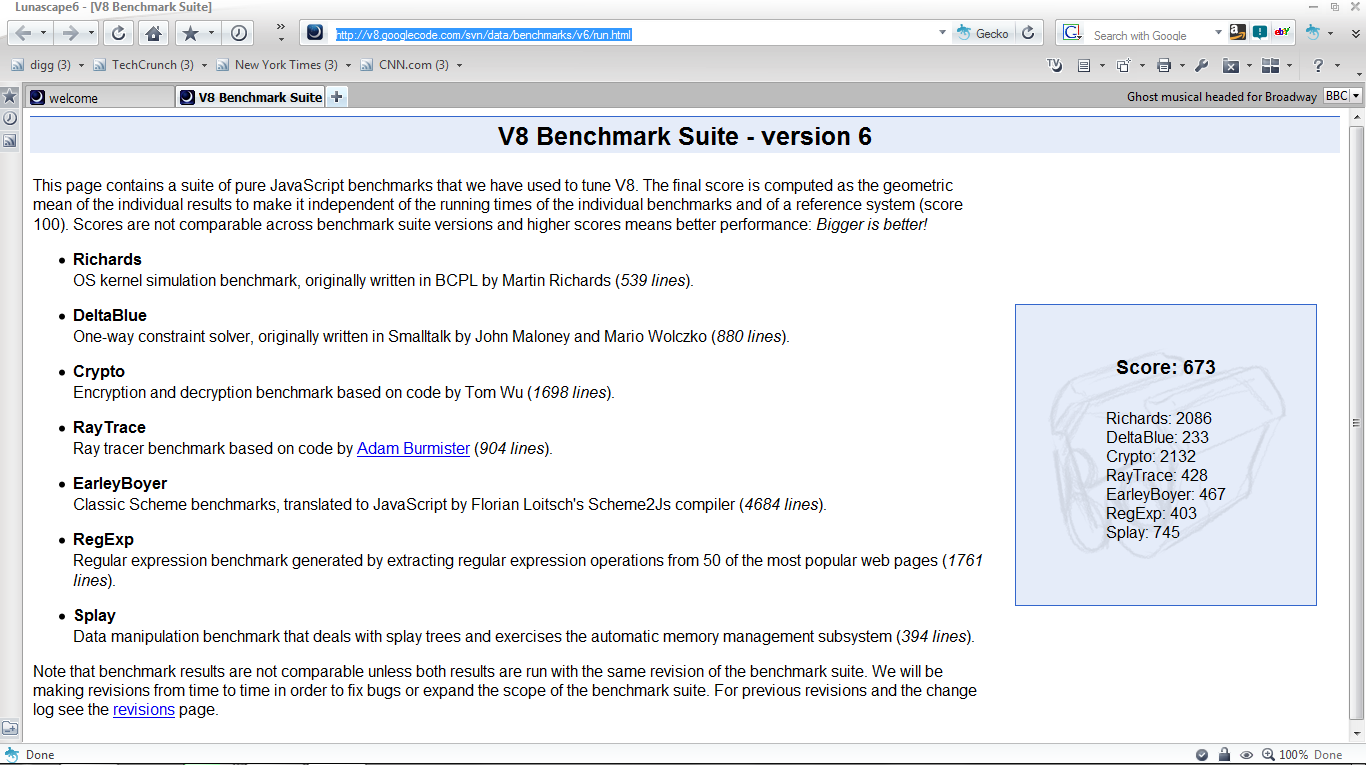Open the Favorites star button

coord(190,33)
